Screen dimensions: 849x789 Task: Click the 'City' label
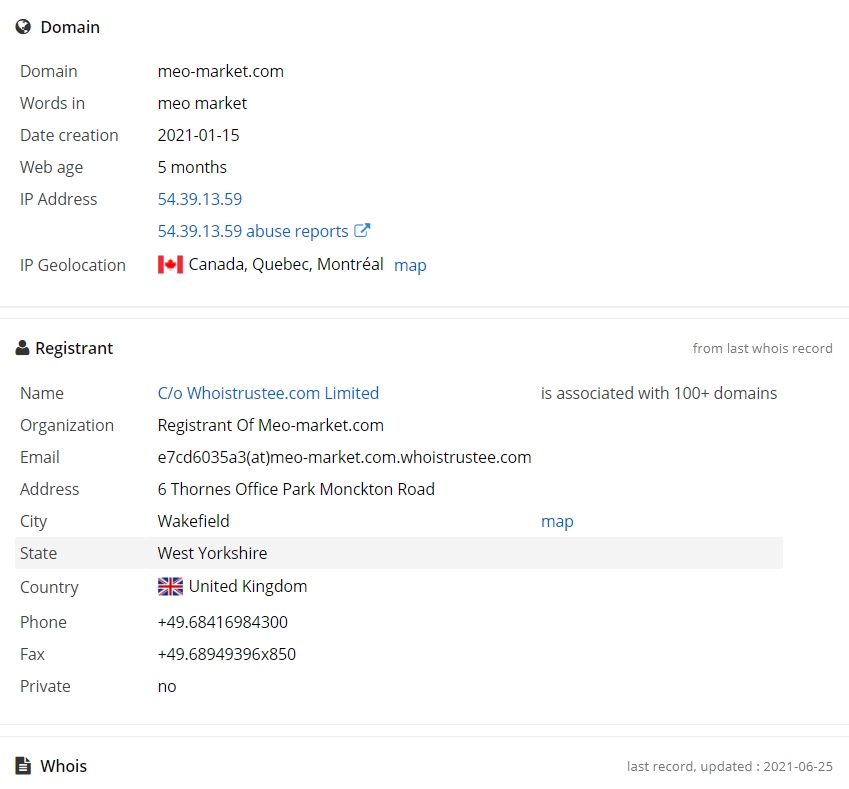click(x=34, y=521)
